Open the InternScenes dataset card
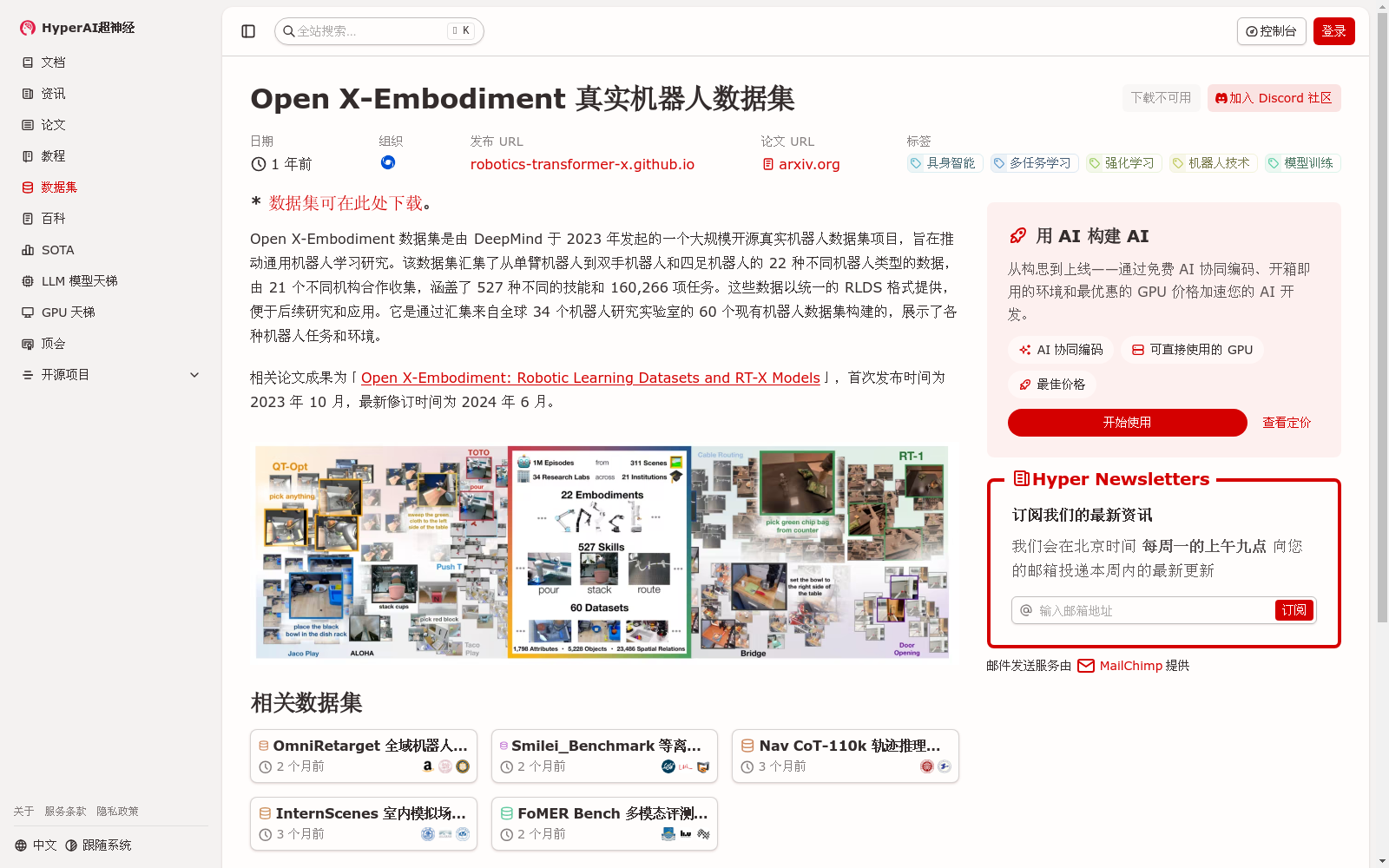The width and height of the screenshot is (1389, 868). [x=364, y=824]
